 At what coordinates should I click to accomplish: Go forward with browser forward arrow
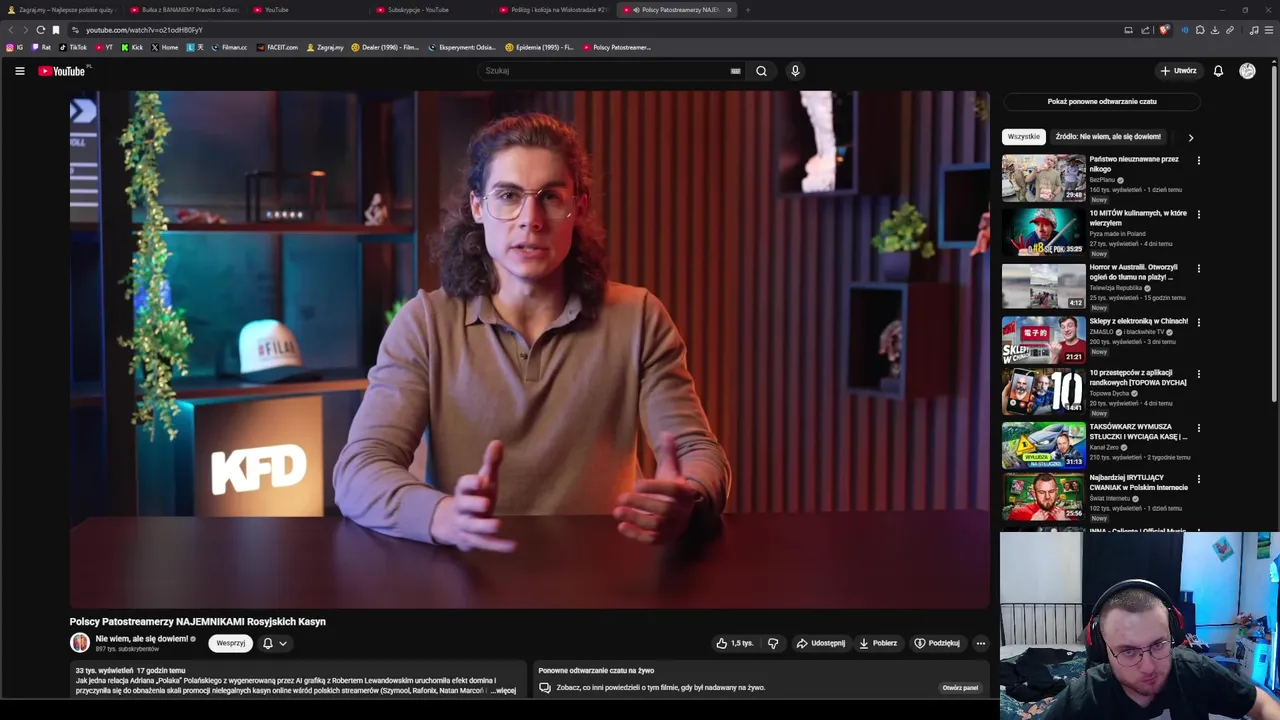click(x=25, y=30)
